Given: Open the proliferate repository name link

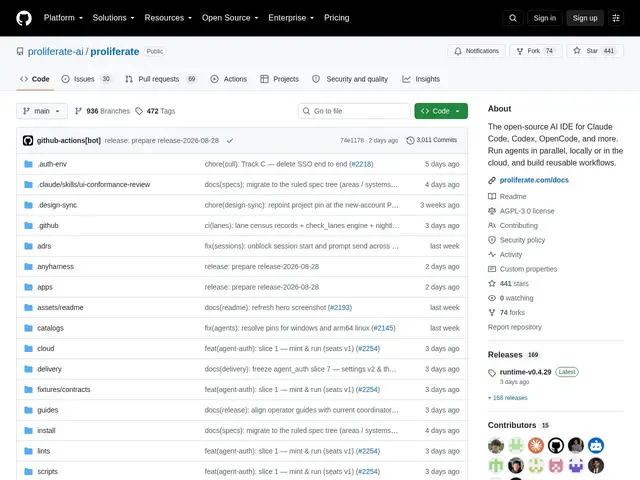Looking at the screenshot, I should coord(115,51).
